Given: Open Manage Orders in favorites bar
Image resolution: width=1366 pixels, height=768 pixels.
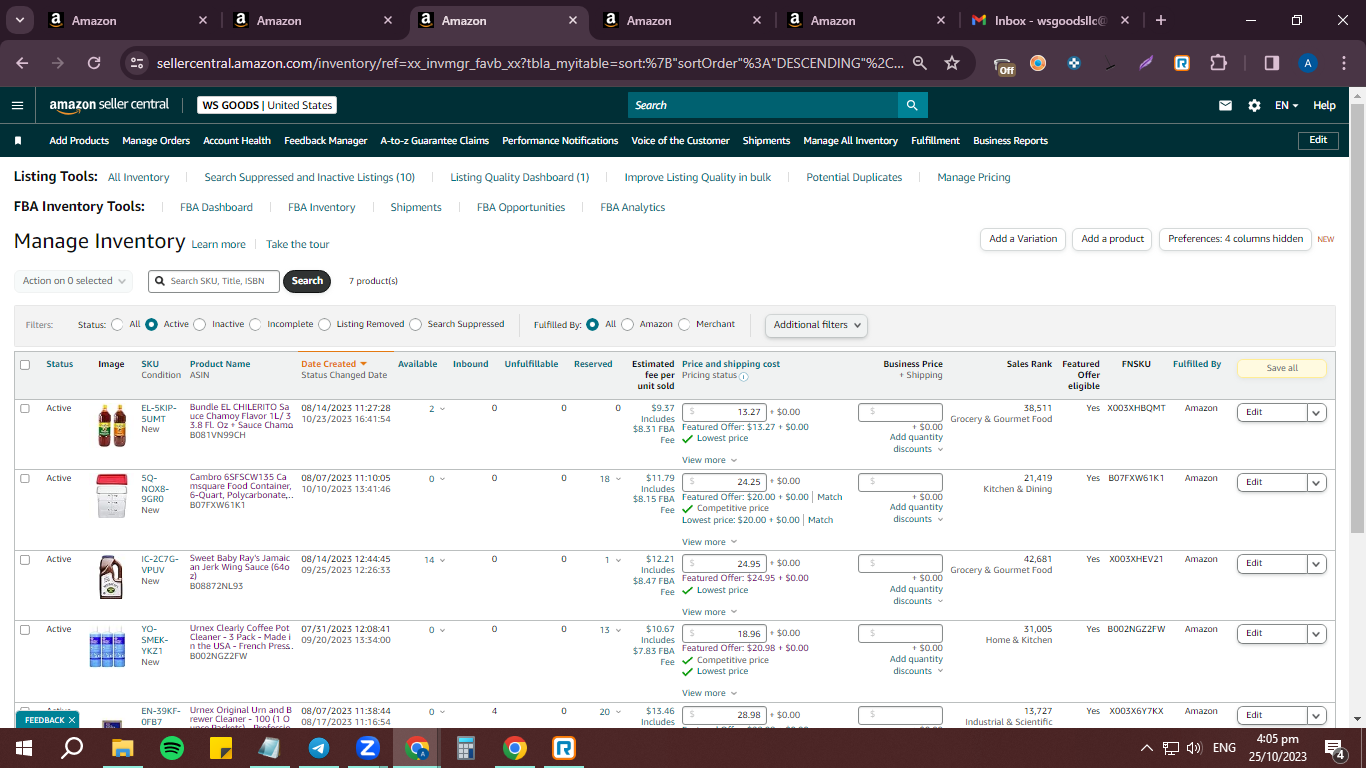Looking at the screenshot, I should 156,141.
